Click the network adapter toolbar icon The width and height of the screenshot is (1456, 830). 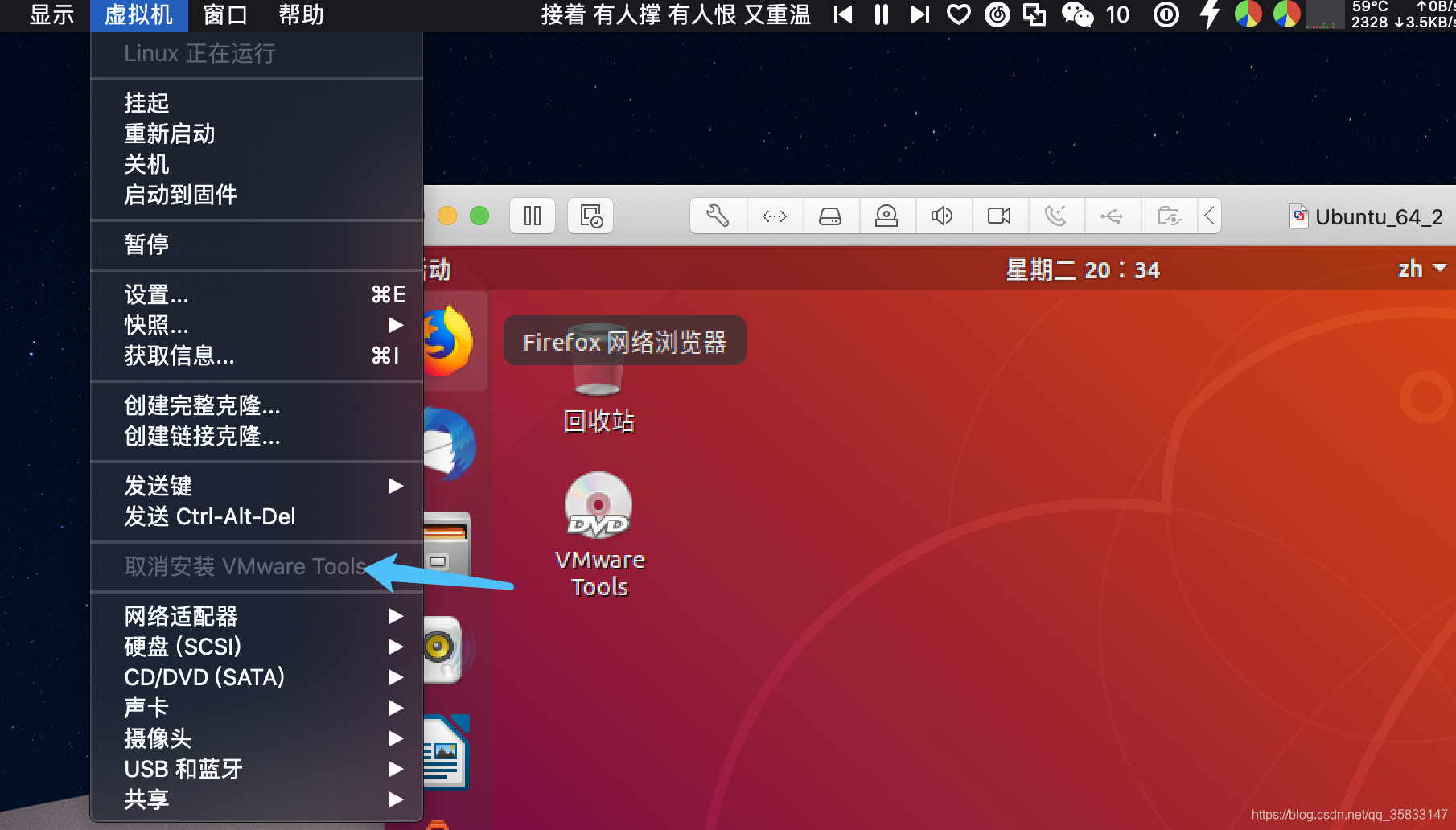pos(775,216)
